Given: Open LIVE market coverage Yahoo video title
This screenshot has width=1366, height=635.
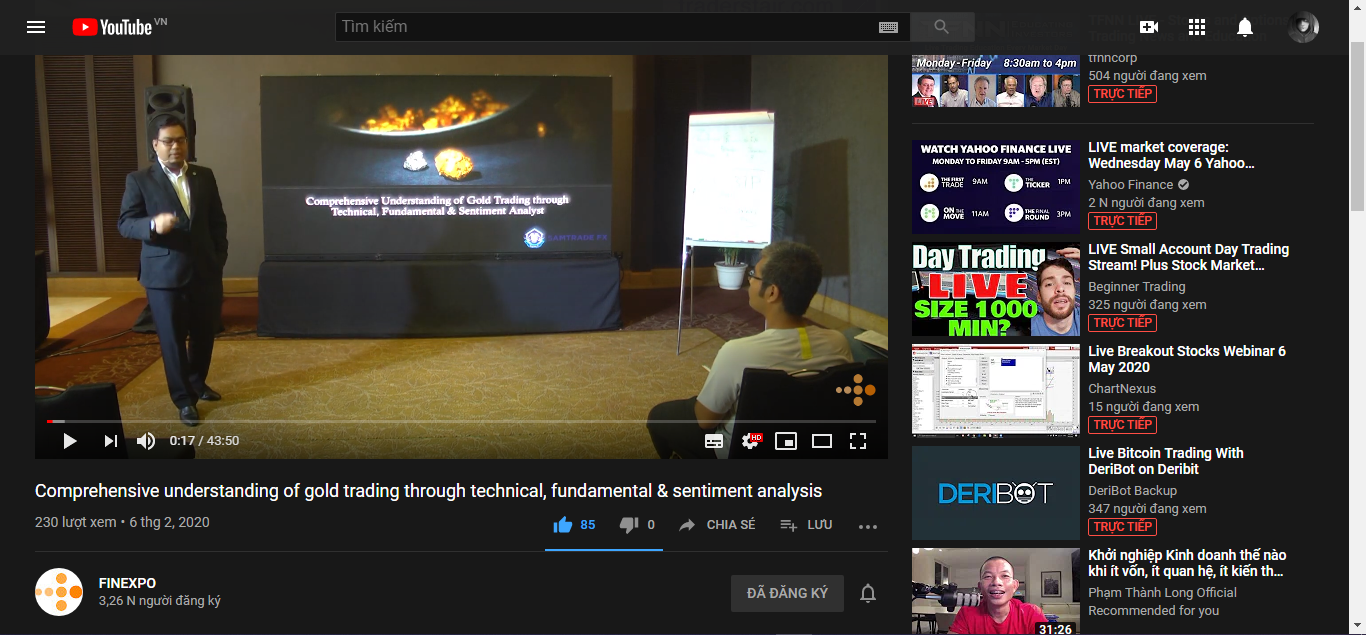Looking at the screenshot, I should tap(1171, 155).
